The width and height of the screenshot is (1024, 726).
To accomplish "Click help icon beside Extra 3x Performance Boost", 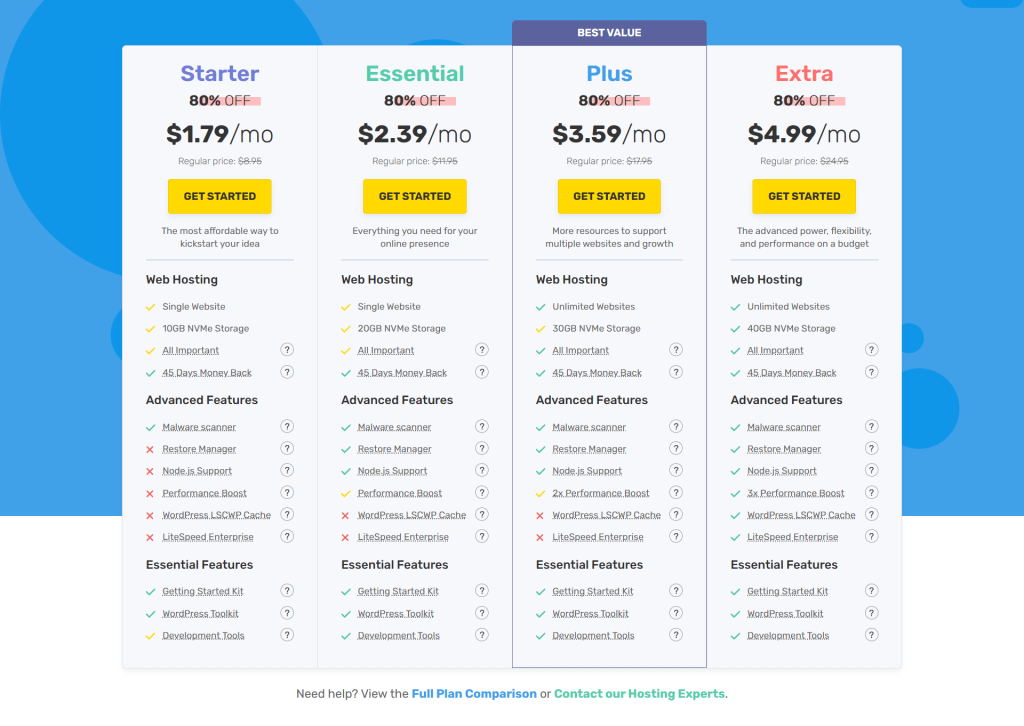I will pos(871,493).
